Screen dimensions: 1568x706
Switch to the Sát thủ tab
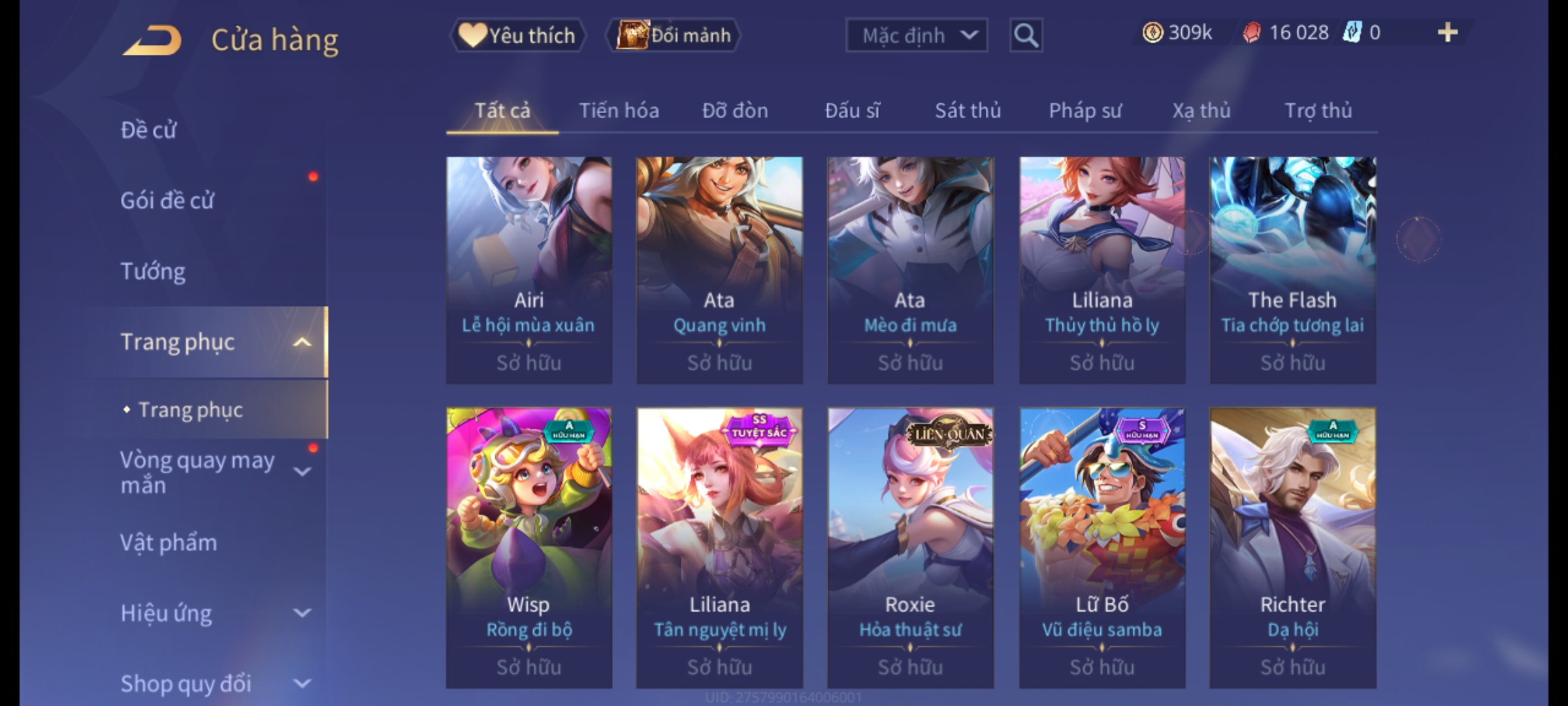(968, 110)
